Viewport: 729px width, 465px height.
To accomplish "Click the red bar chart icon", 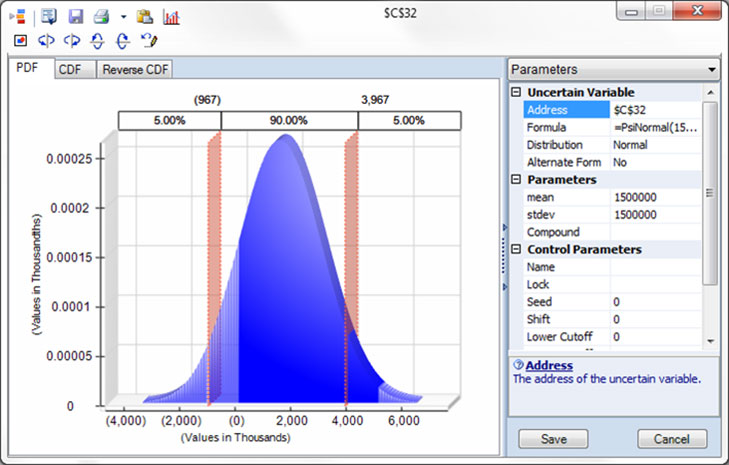I will (x=171, y=17).
